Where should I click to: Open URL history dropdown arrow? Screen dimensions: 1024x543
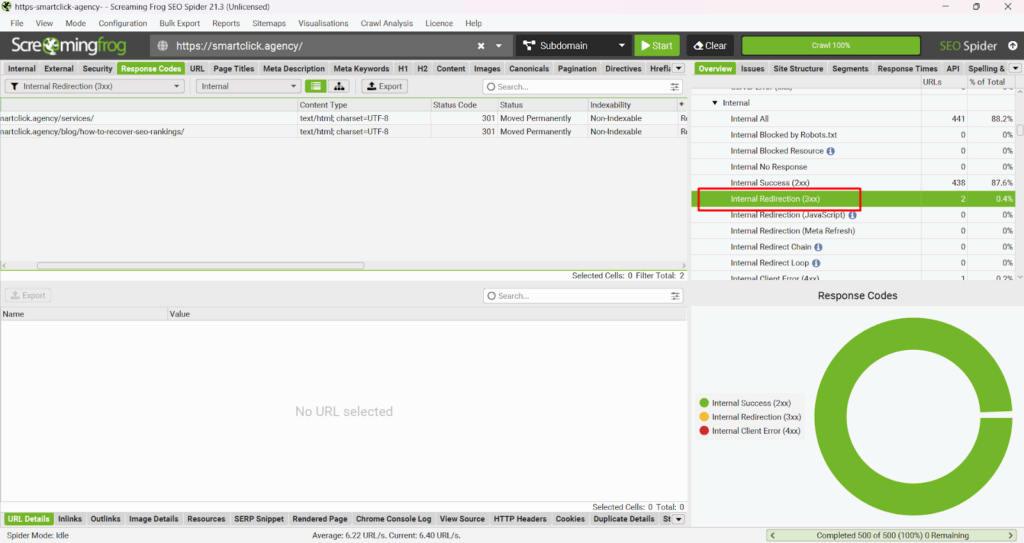click(x=499, y=46)
